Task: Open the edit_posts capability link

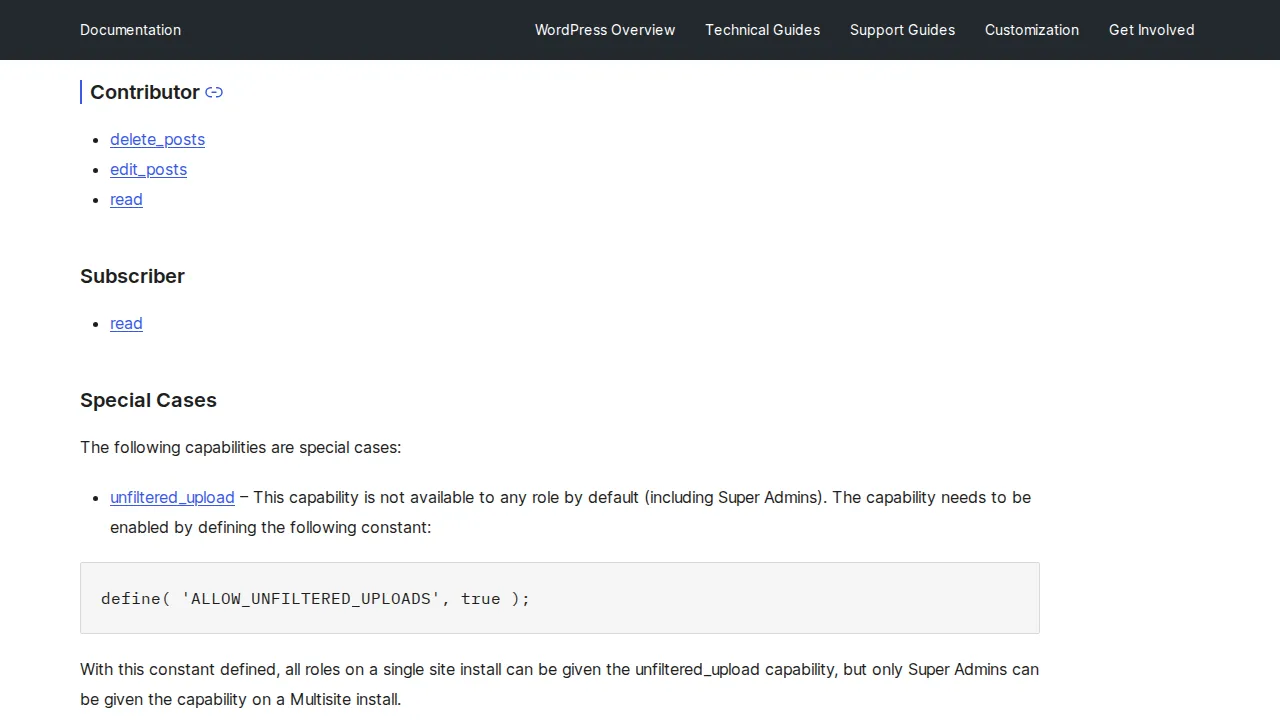Action: point(148,170)
